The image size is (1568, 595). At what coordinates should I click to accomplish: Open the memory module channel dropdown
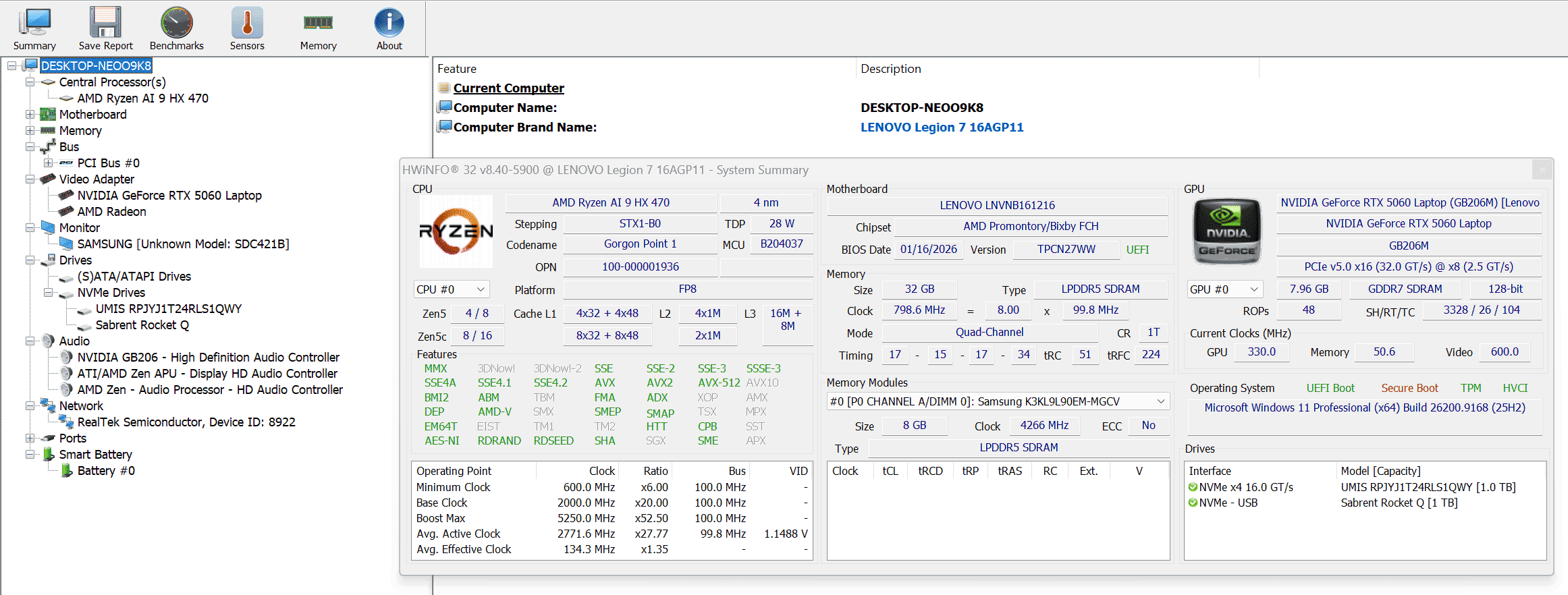(998, 401)
